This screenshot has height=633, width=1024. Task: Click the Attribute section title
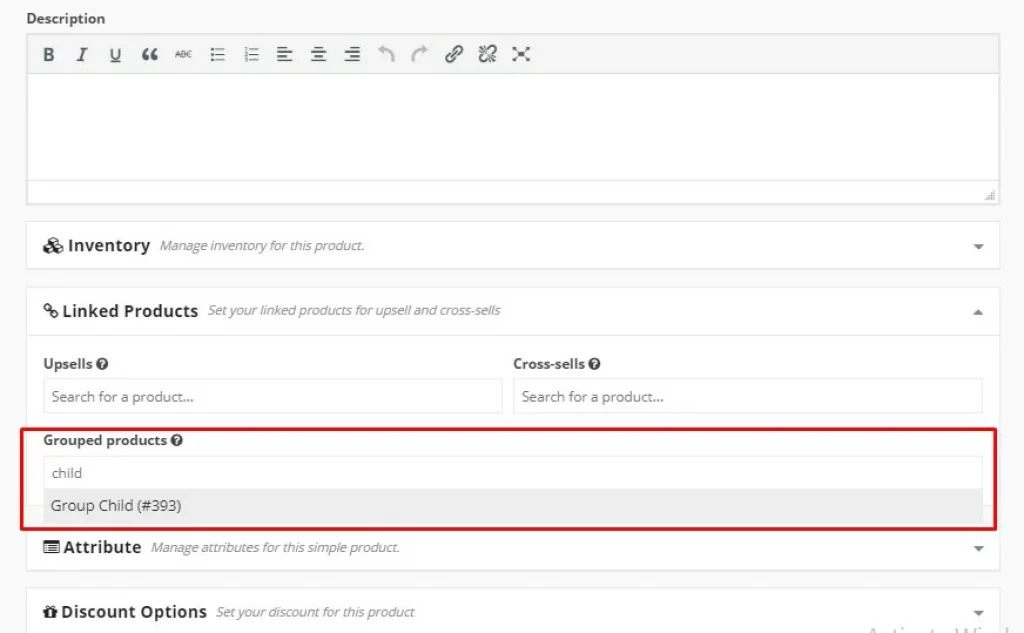[x=102, y=547]
